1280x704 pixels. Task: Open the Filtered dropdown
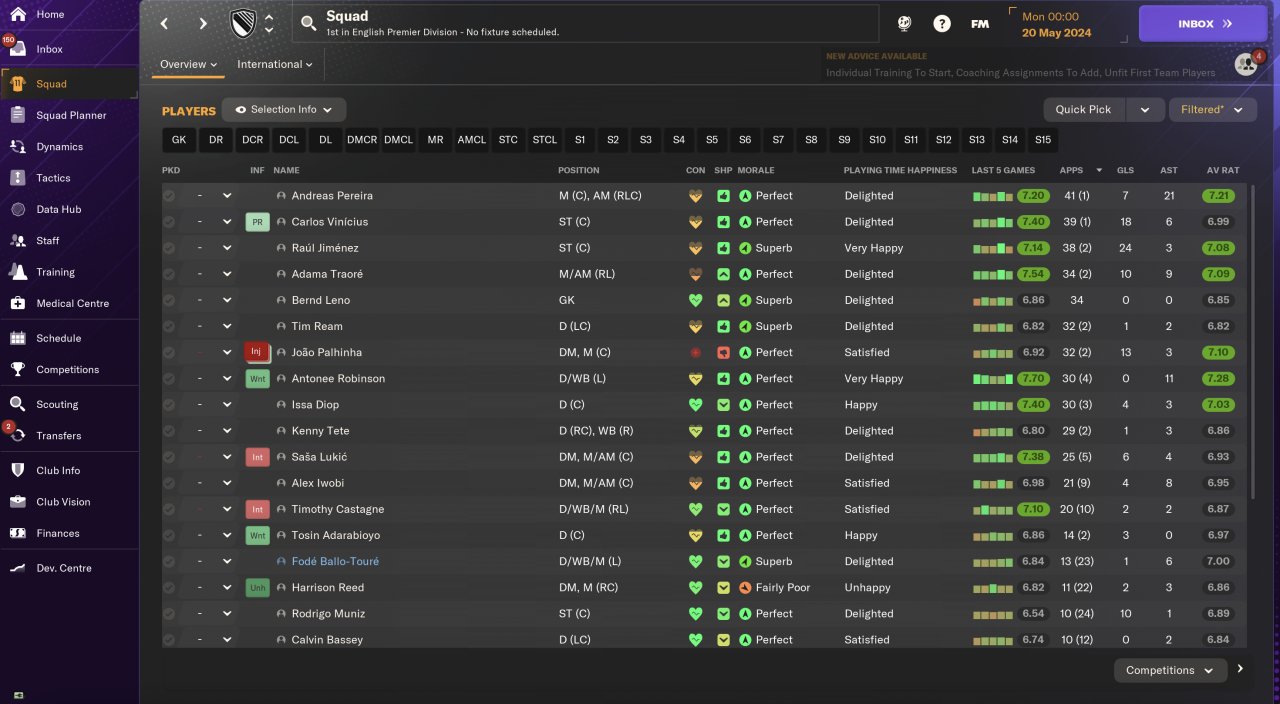tap(1212, 110)
